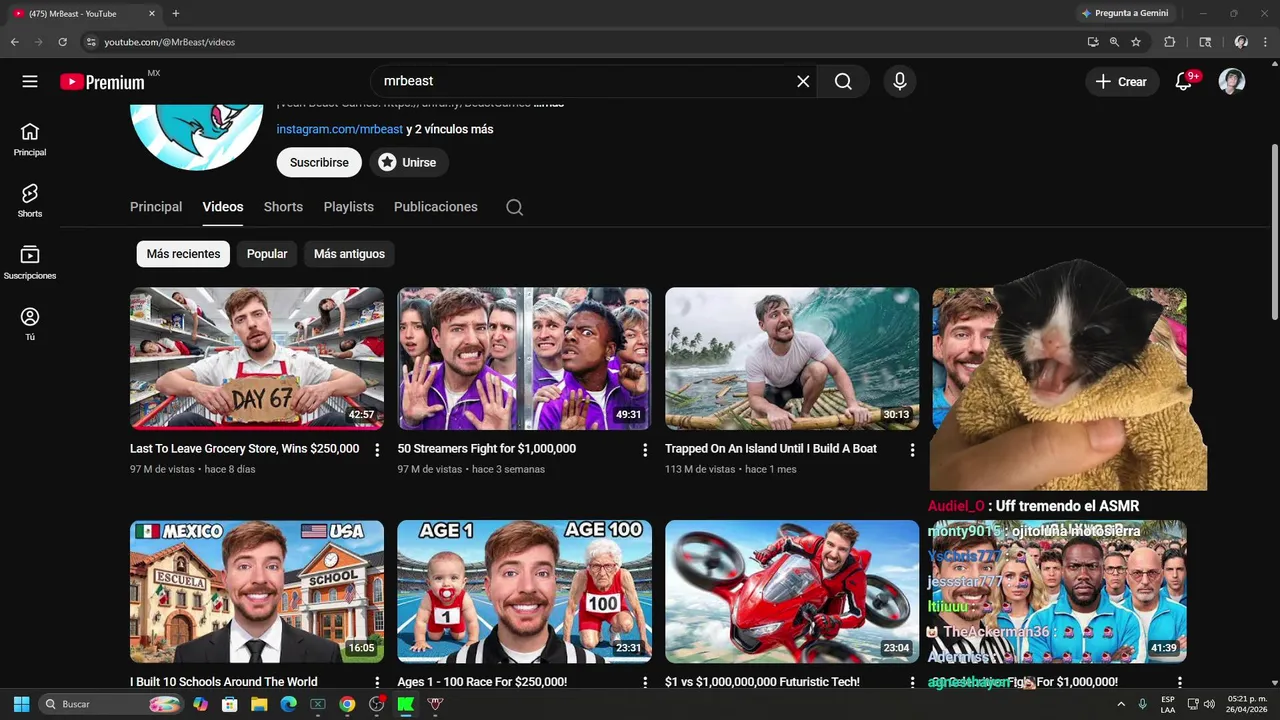This screenshot has height=720, width=1280.
Task: Open YouTube account avatar menu
Action: coord(1232,82)
